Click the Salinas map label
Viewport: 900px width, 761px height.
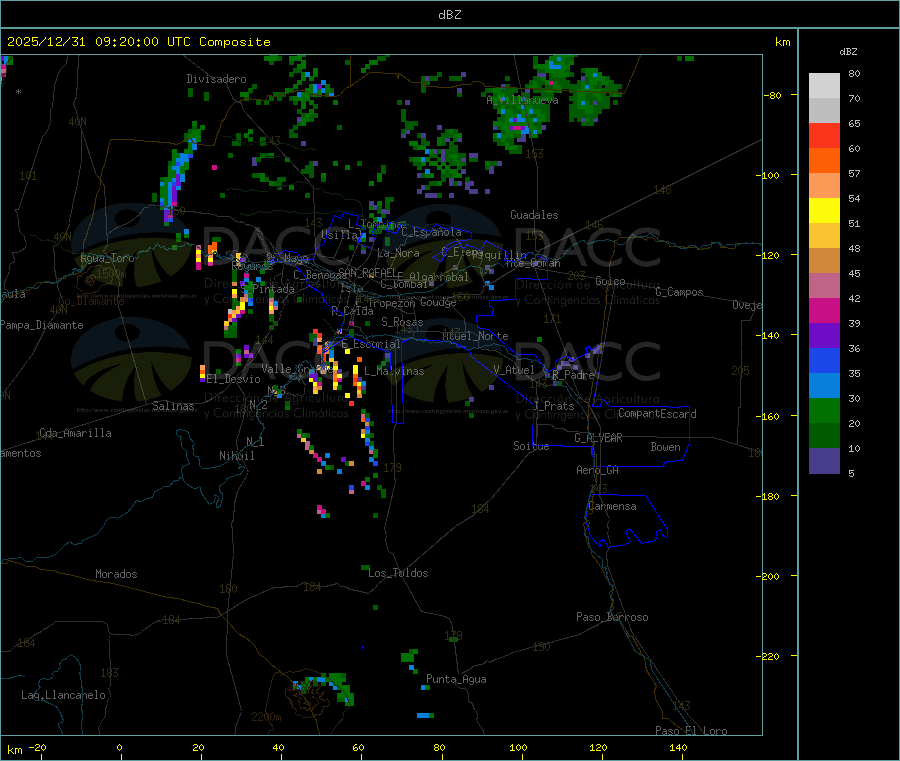[173, 406]
